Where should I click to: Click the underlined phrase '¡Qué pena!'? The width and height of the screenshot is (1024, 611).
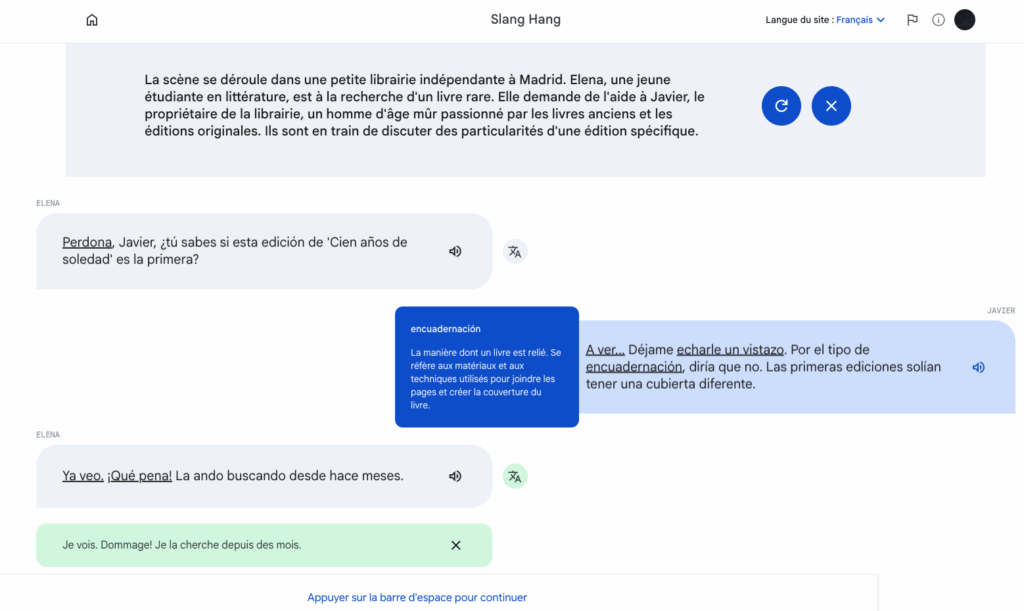139,476
